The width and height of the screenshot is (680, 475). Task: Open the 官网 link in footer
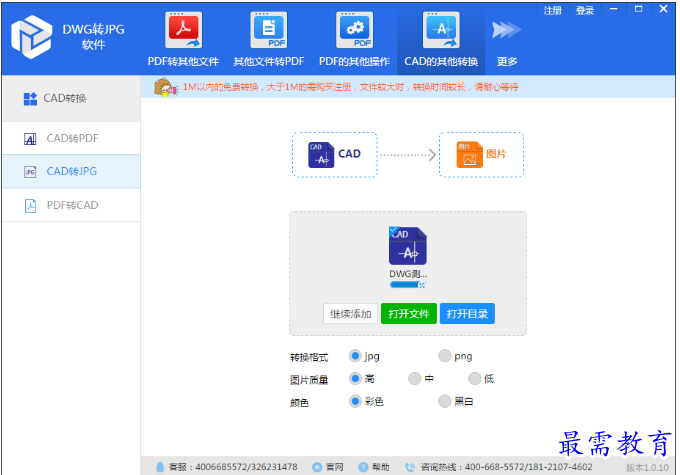(334, 467)
